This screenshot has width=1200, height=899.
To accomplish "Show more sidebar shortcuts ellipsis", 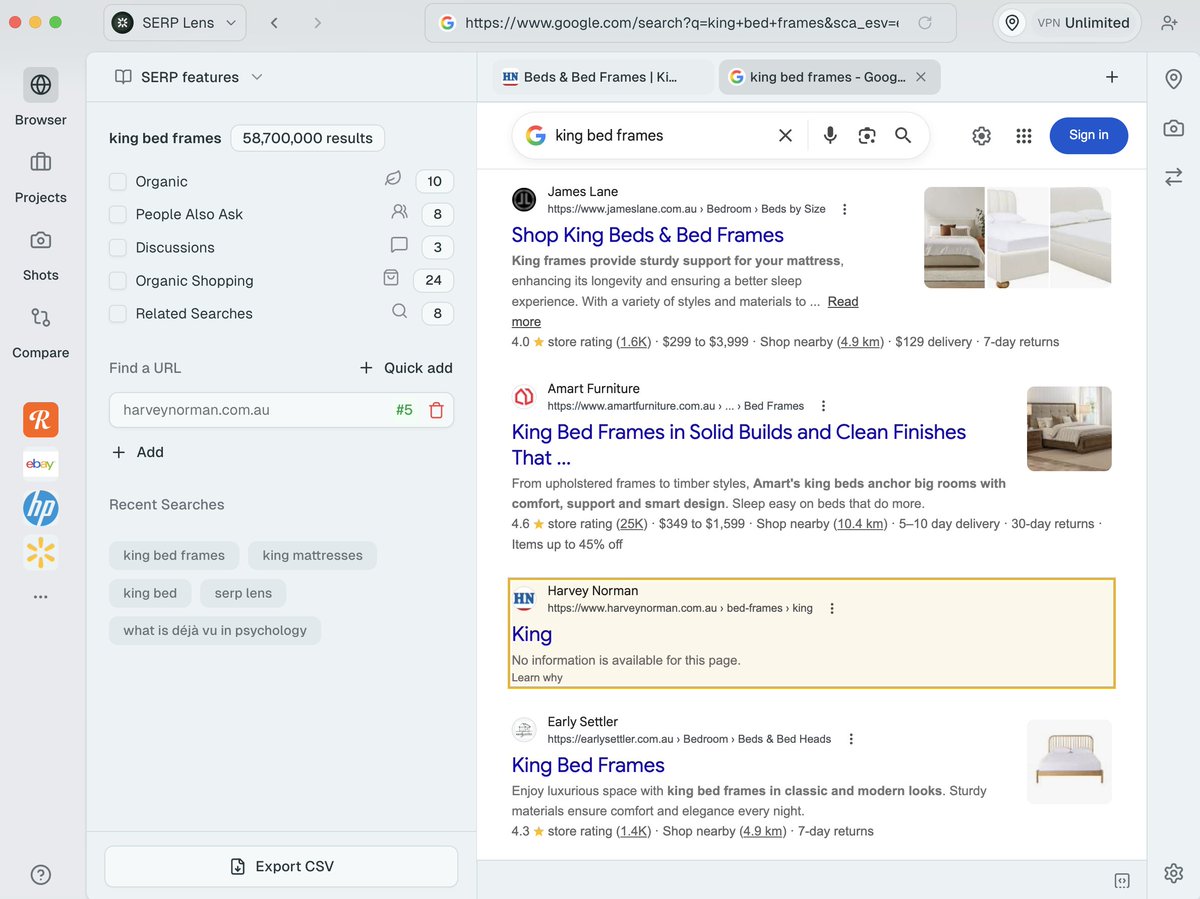I will tap(41, 597).
